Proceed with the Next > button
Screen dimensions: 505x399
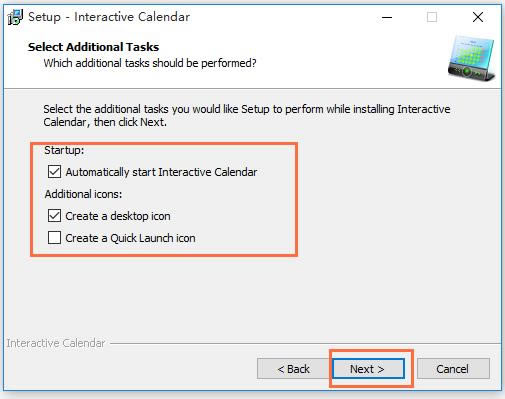368,369
